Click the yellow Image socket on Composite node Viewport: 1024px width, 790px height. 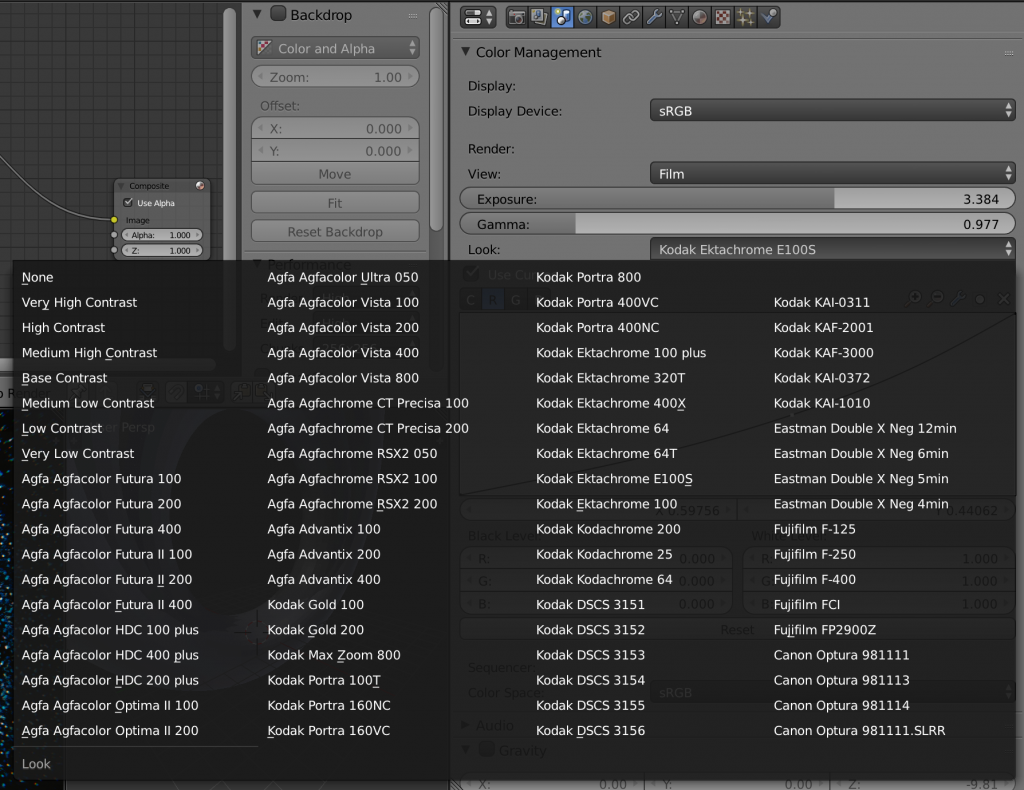click(114, 220)
